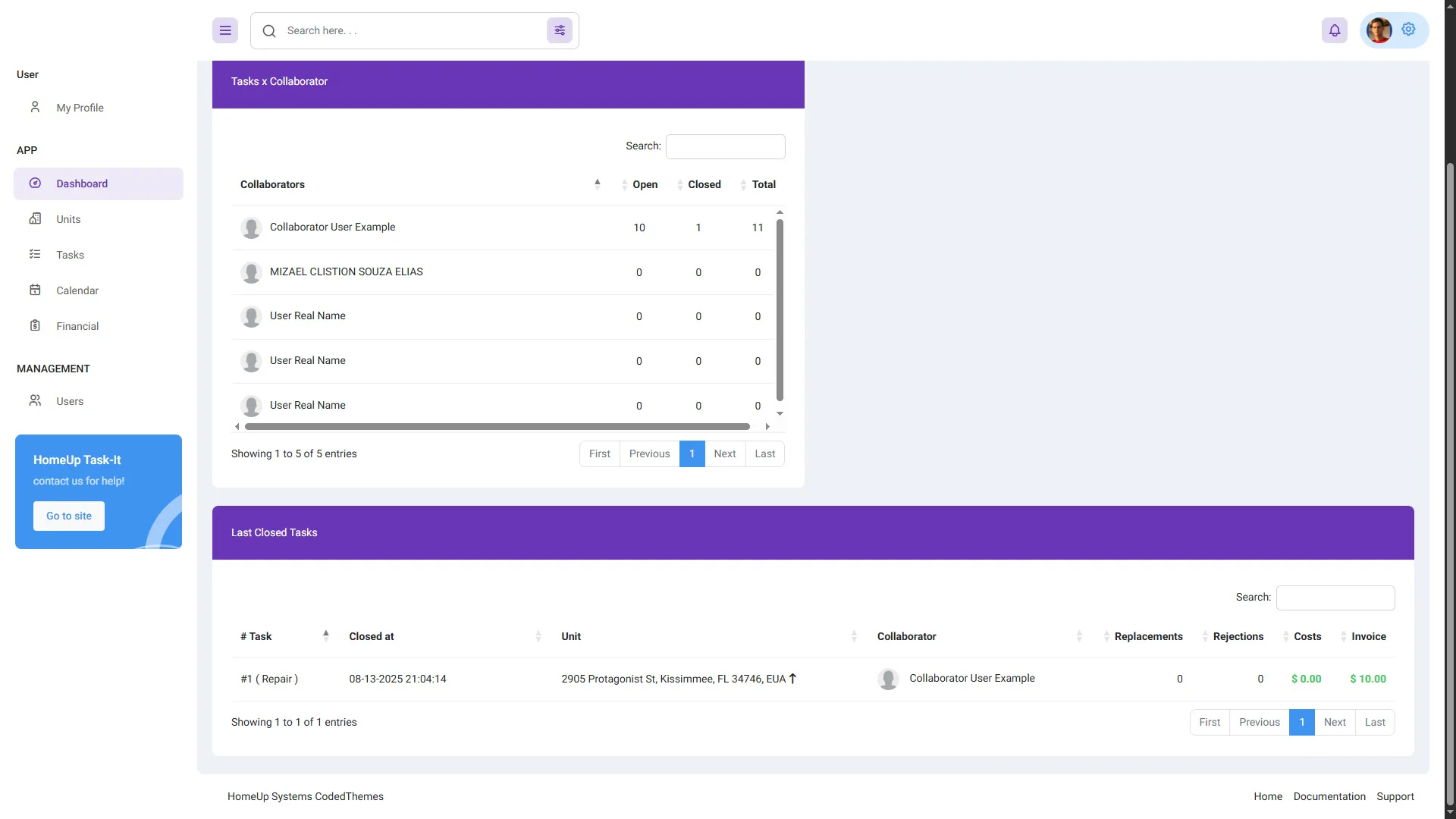Click the My Profile person icon

click(35, 107)
